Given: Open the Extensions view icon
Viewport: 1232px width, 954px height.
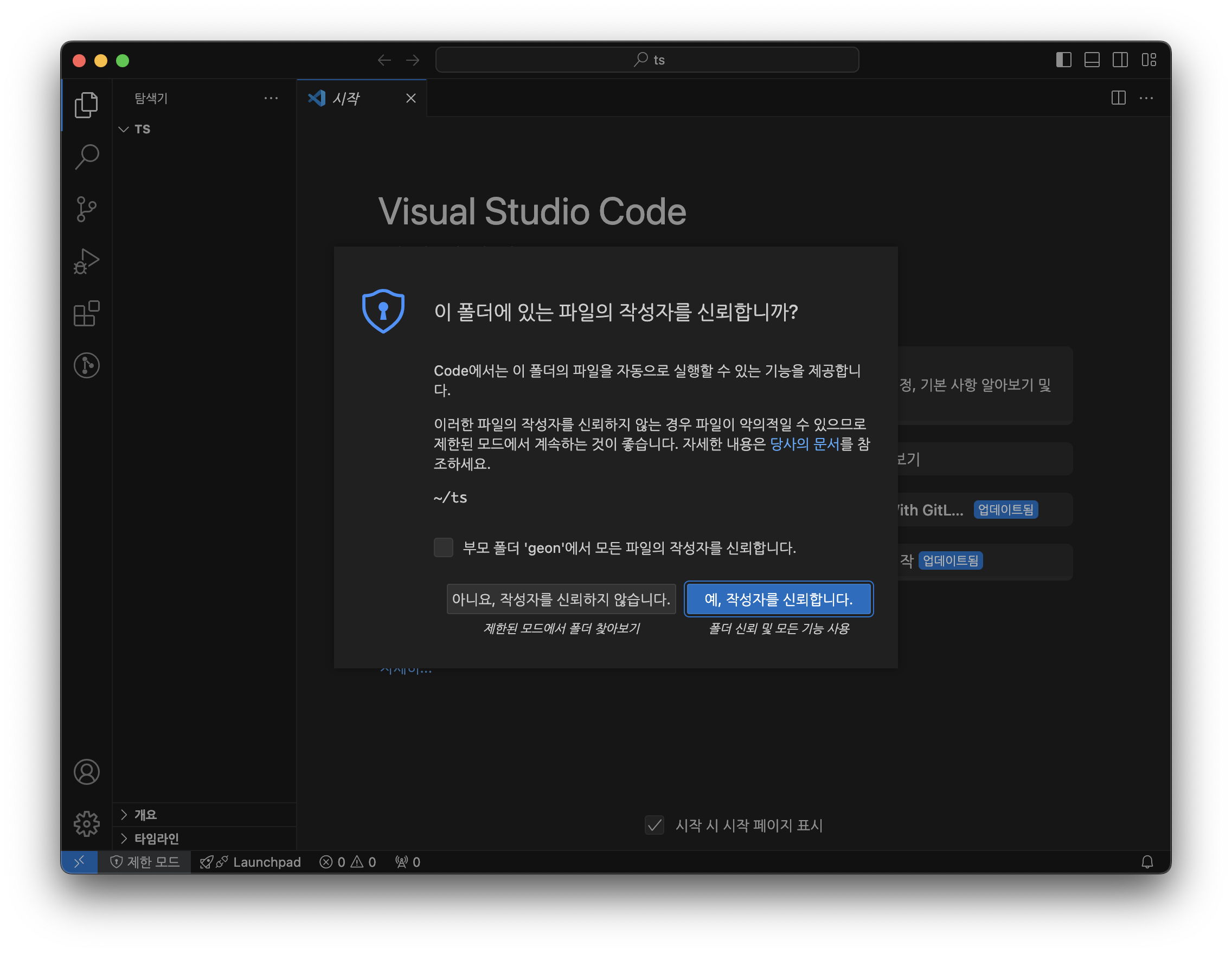Looking at the screenshot, I should point(86,313).
